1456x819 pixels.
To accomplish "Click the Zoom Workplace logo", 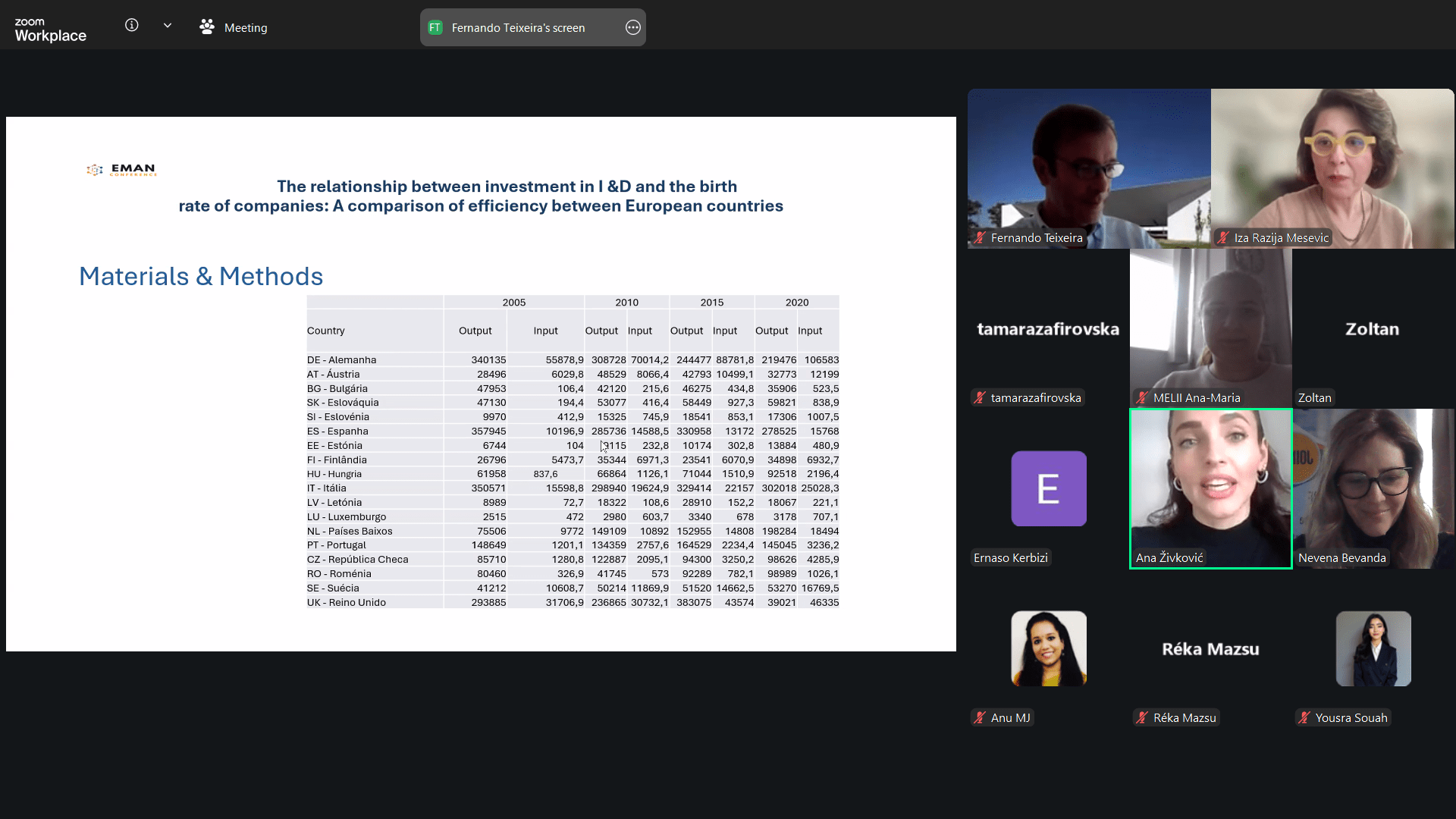I will (50, 30).
